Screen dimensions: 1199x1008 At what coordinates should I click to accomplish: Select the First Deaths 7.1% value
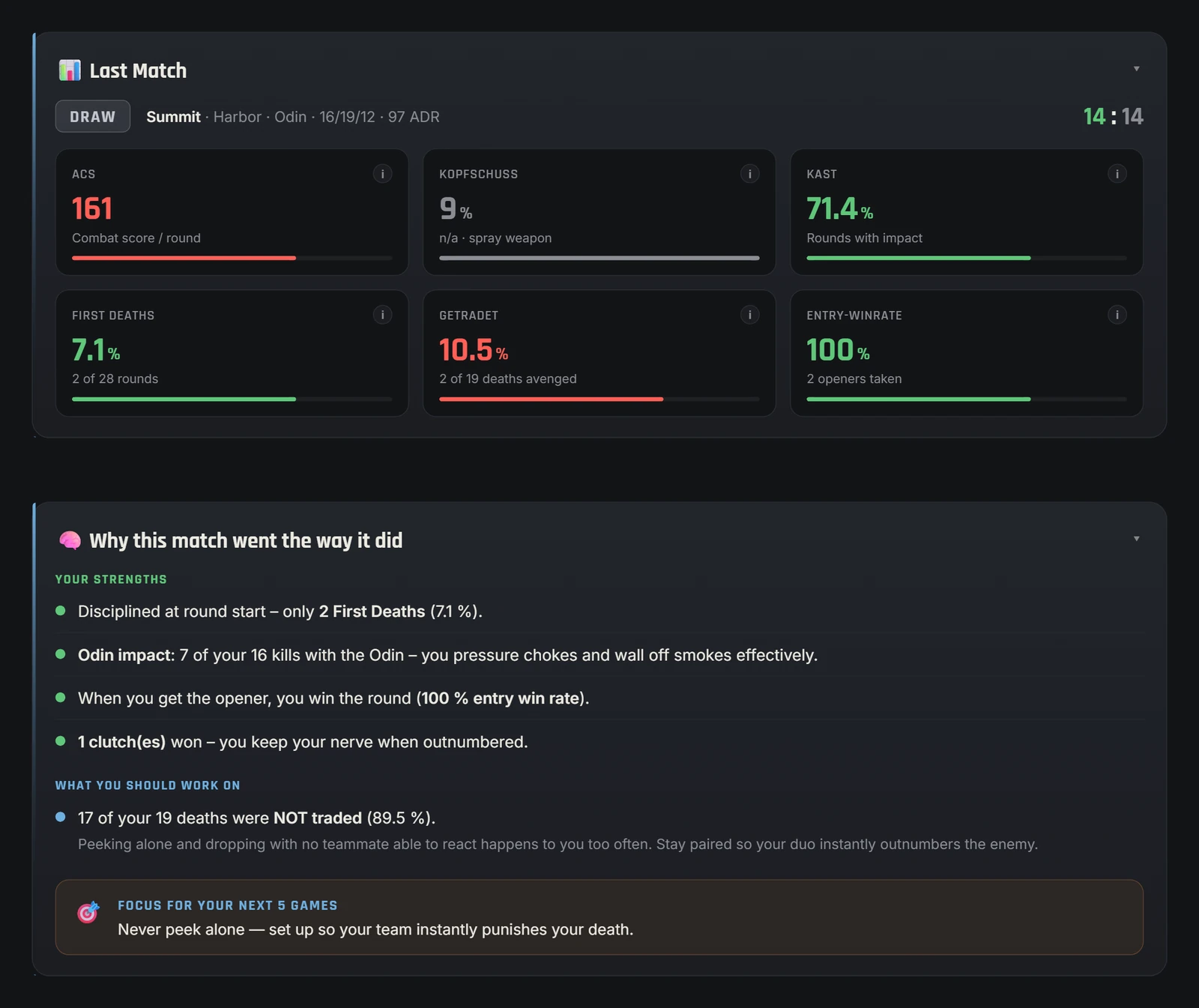point(96,350)
